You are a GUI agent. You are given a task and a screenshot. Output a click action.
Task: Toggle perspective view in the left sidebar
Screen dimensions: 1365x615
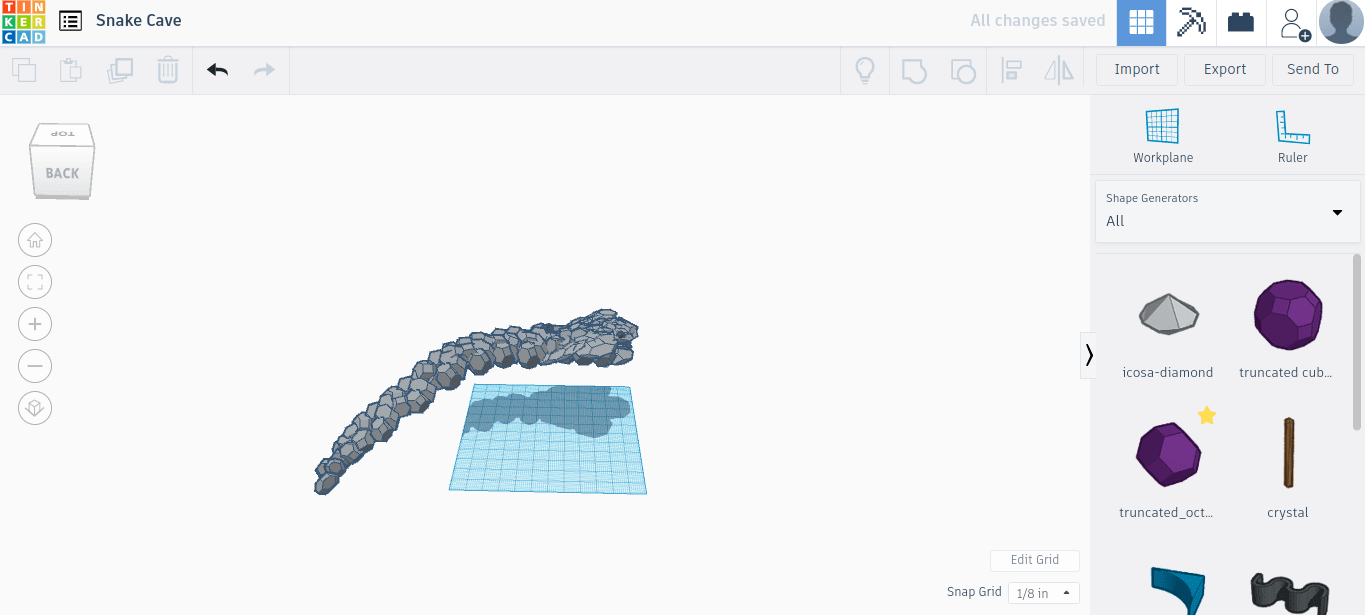tap(35, 408)
